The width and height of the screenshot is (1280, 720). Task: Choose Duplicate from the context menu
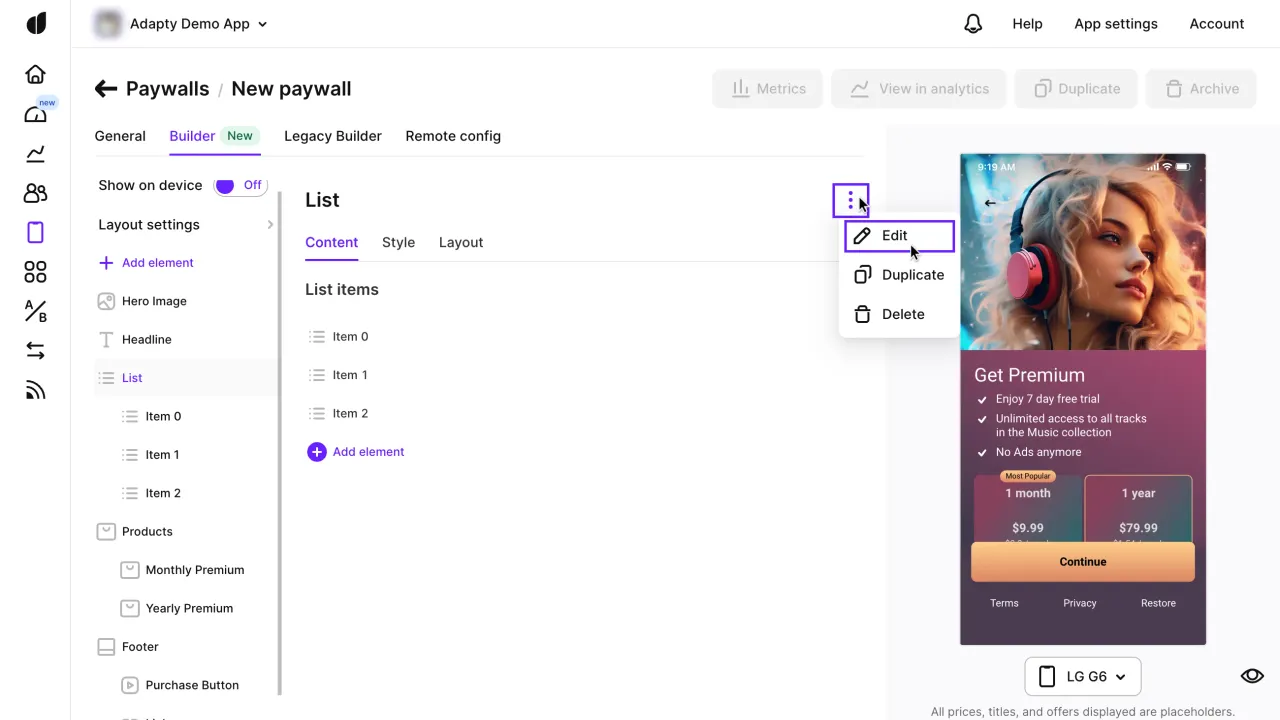[x=898, y=275]
